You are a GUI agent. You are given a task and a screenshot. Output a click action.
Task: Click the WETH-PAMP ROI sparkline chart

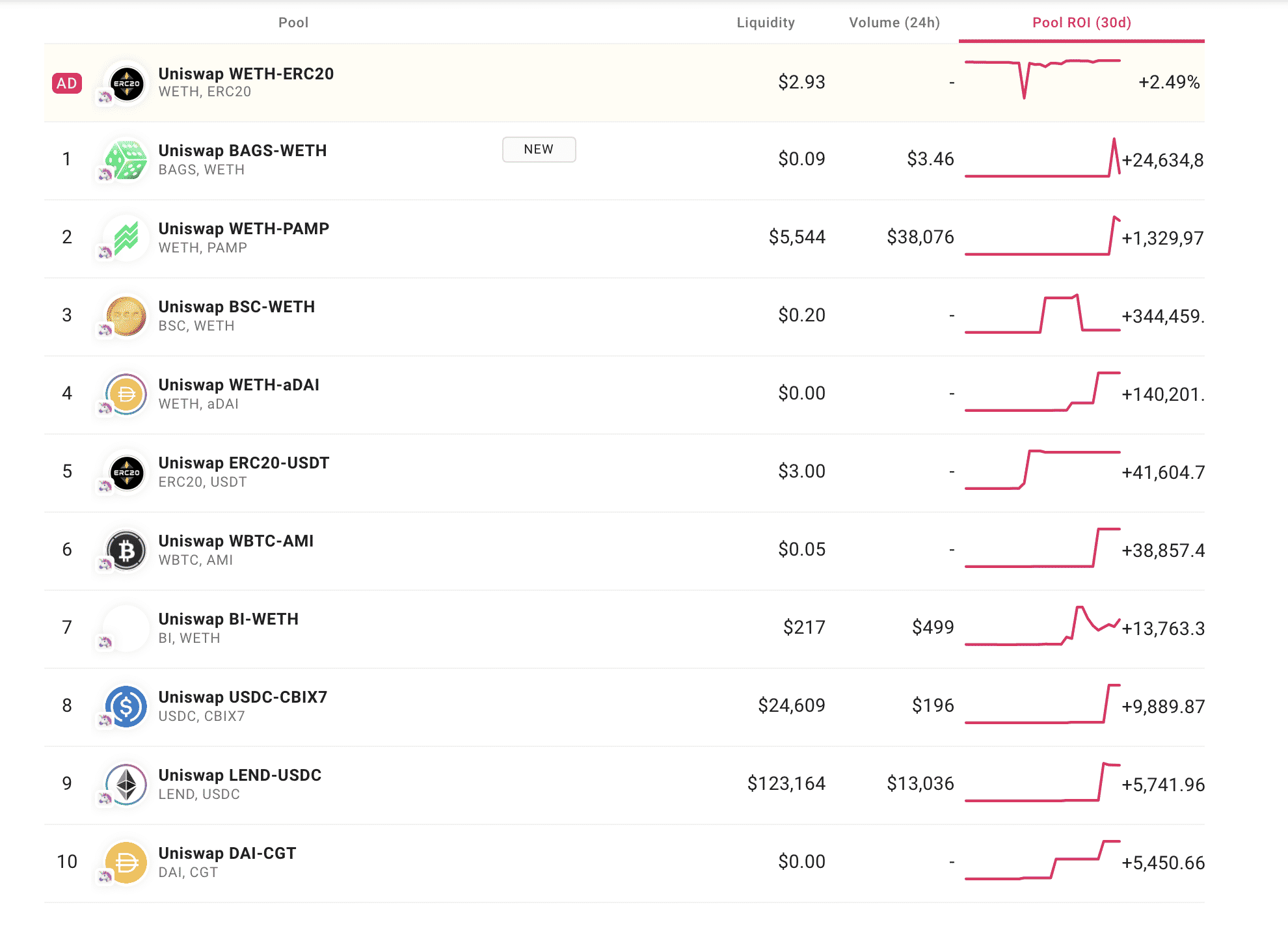coord(1043,236)
